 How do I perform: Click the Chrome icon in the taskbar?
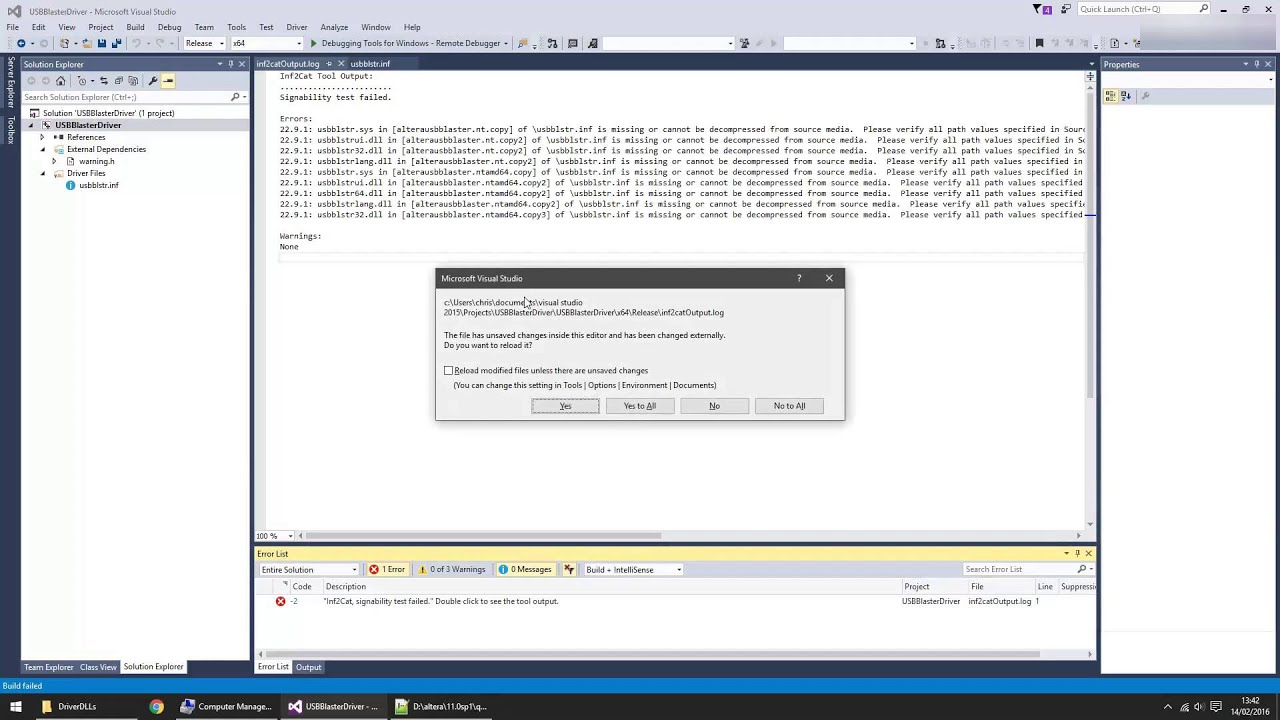tap(156, 707)
